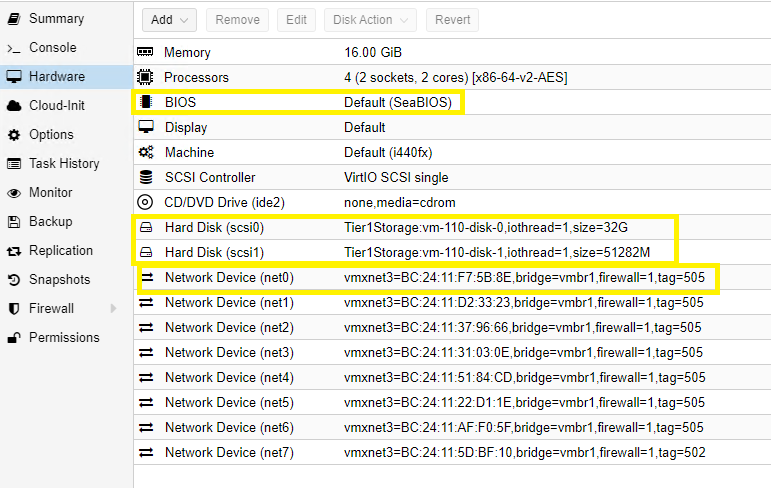This screenshot has height=488, width=771.
Task: Go to Cloud-Init settings
Action: (57, 105)
